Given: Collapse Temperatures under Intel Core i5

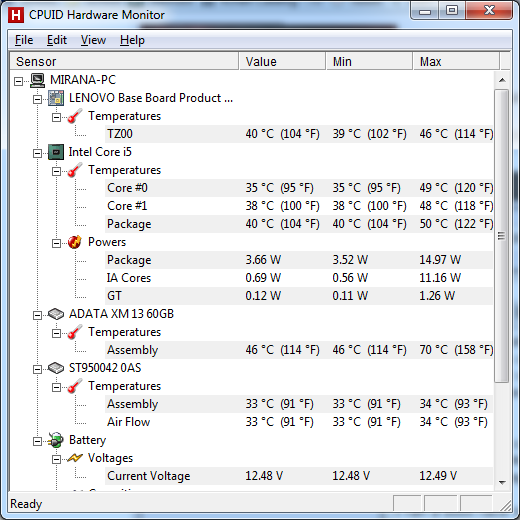Looking at the screenshot, I should (56, 171).
